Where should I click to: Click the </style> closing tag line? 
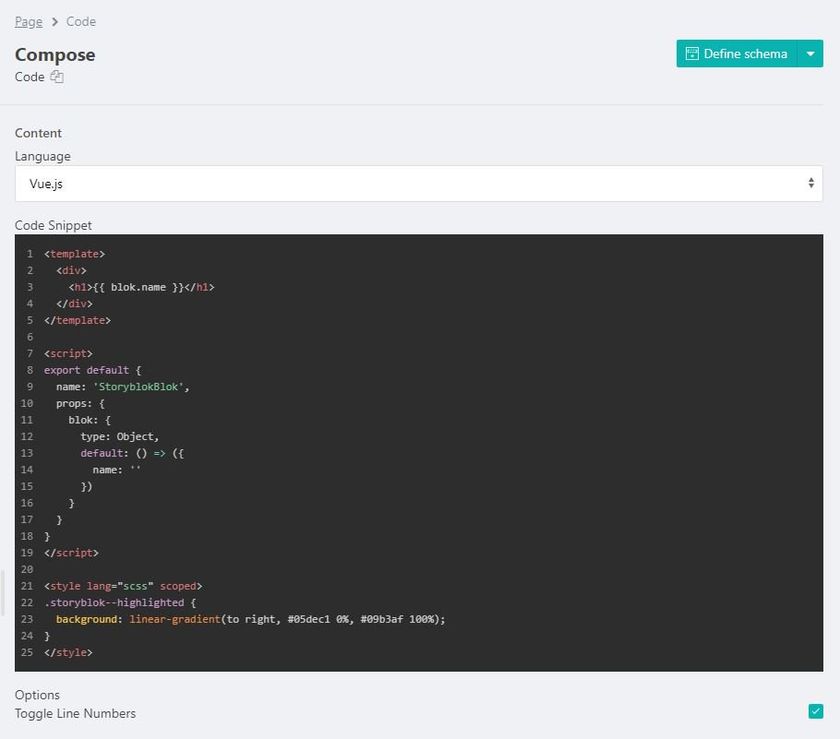(x=68, y=653)
